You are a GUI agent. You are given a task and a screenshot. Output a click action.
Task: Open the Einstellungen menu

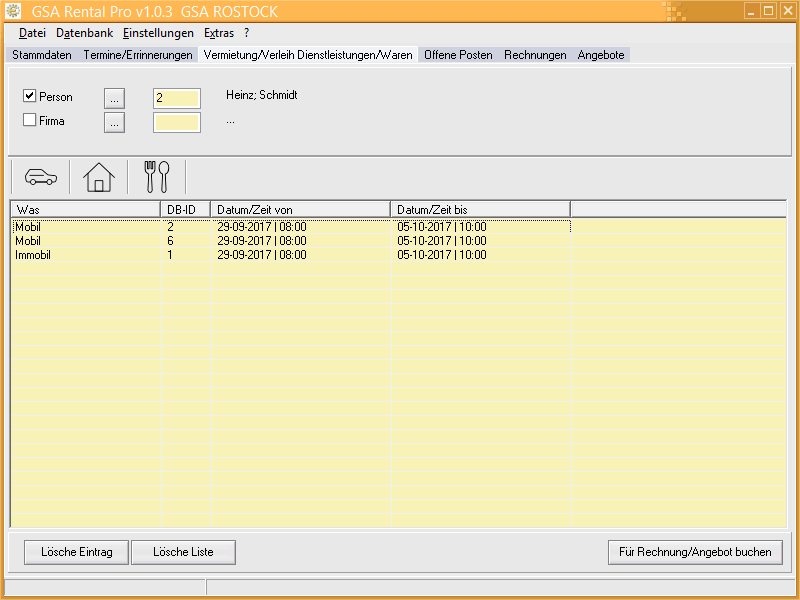[x=158, y=33]
